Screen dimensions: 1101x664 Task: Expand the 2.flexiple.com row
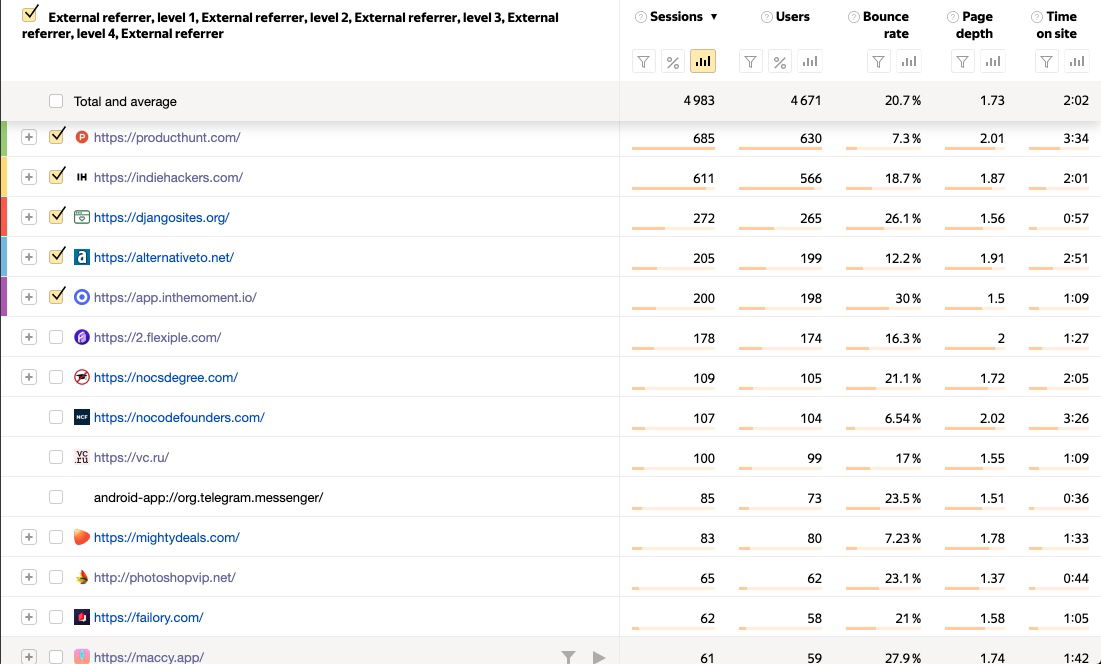tap(29, 337)
